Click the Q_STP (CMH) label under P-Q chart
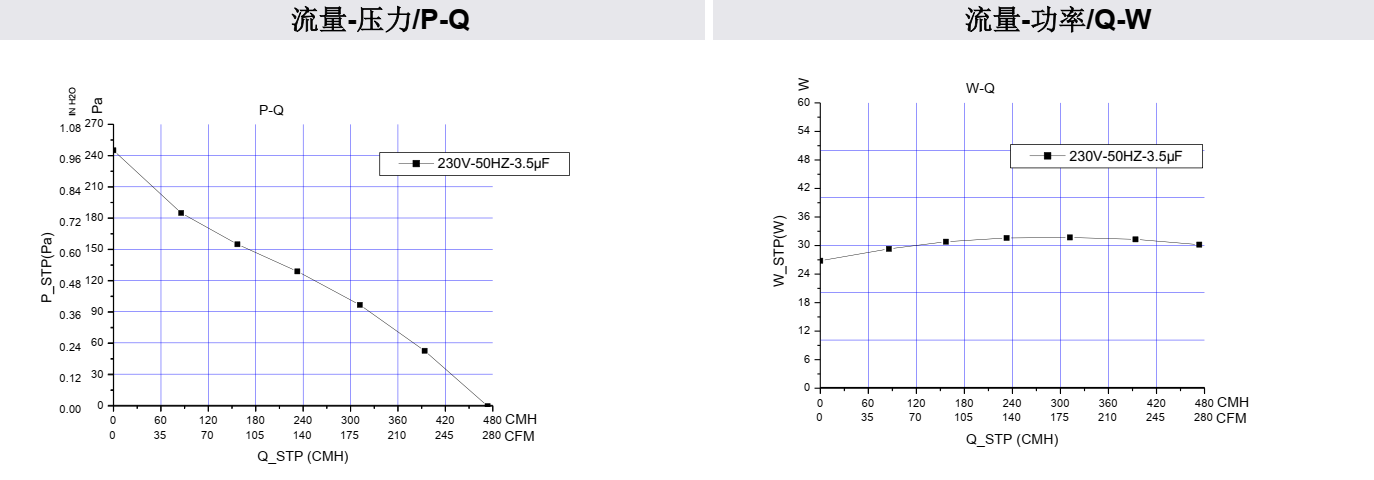Image resolution: width=1374 pixels, height=480 pixels. coord(303,456)
